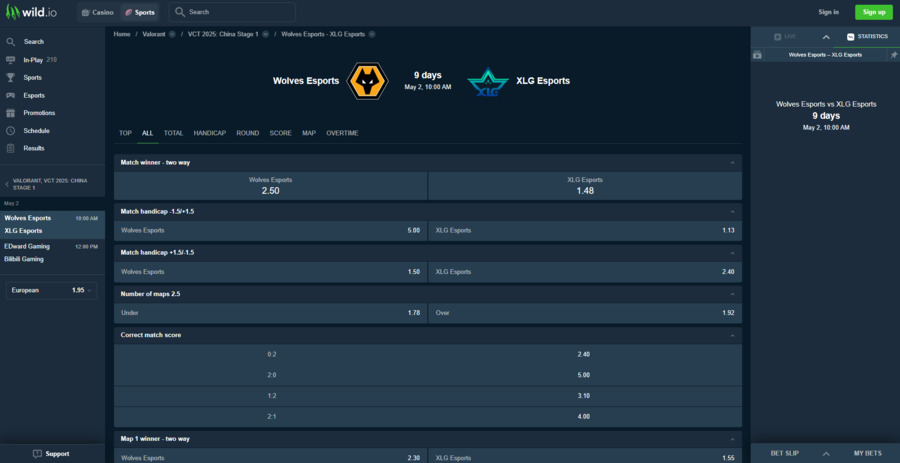This screenshot has height=463, width=900.
Task: Click the XLG Esports team logo
Action: tap(488, 82)
